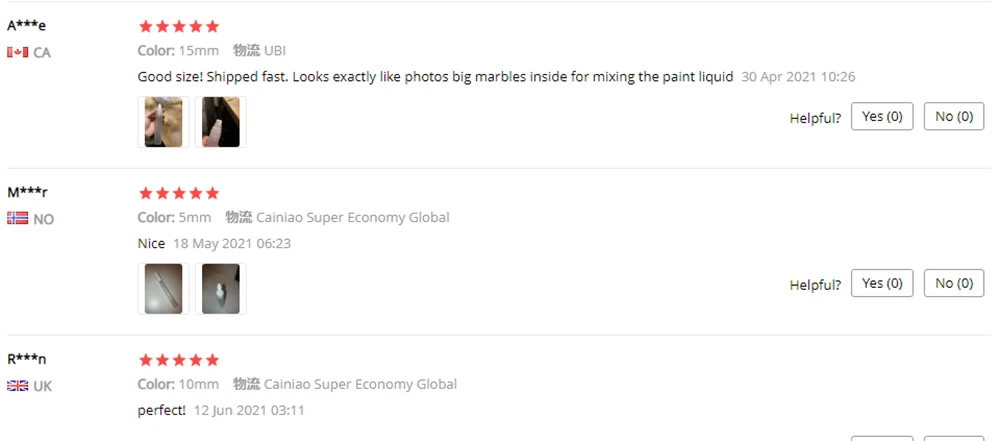The image size is (1000, 441).
Task: Click No on A***e's review
Action: click(x=953, y=117)
